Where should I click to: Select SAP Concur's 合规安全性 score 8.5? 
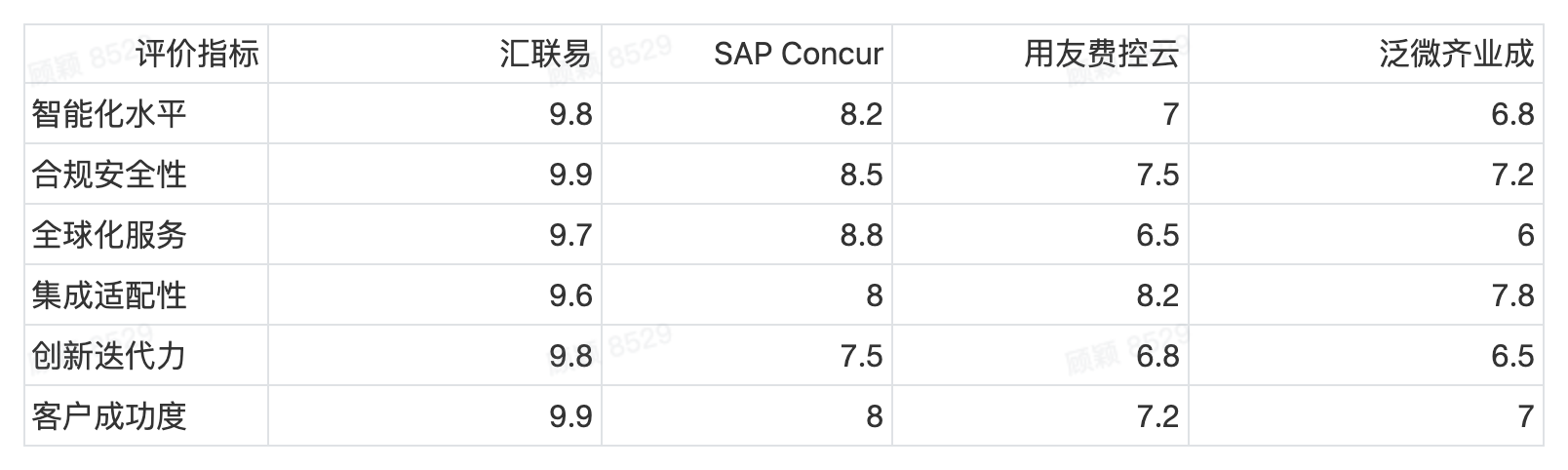(x=861, y=175)
